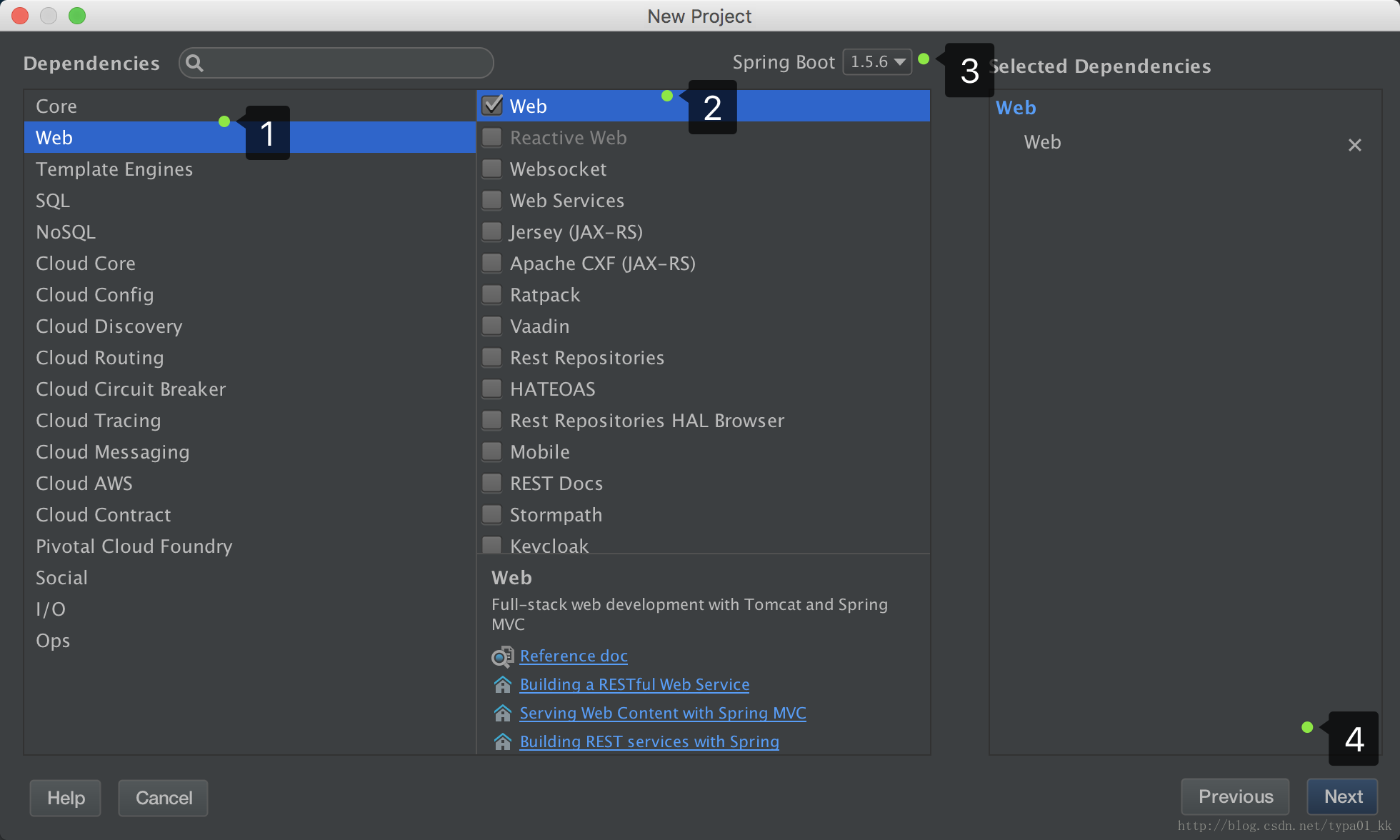Click the dependencies search field
Viewport: 1400px width, 840px height.
coord(343,64)
